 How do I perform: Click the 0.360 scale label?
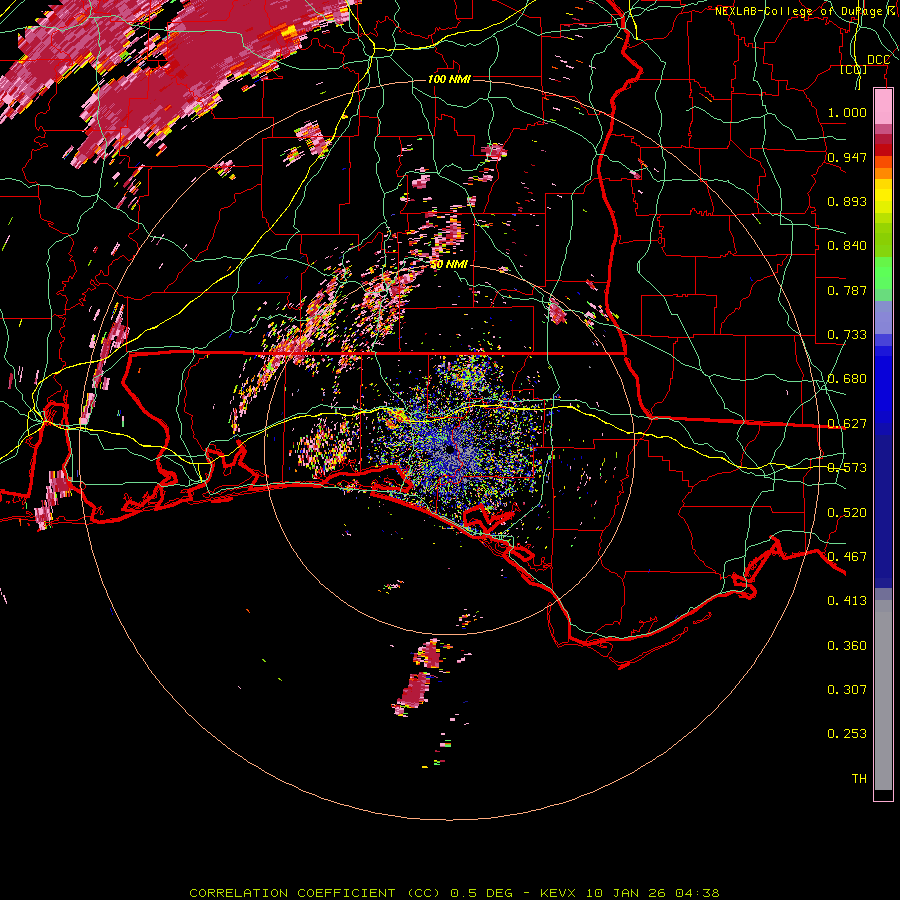[847, 646]
